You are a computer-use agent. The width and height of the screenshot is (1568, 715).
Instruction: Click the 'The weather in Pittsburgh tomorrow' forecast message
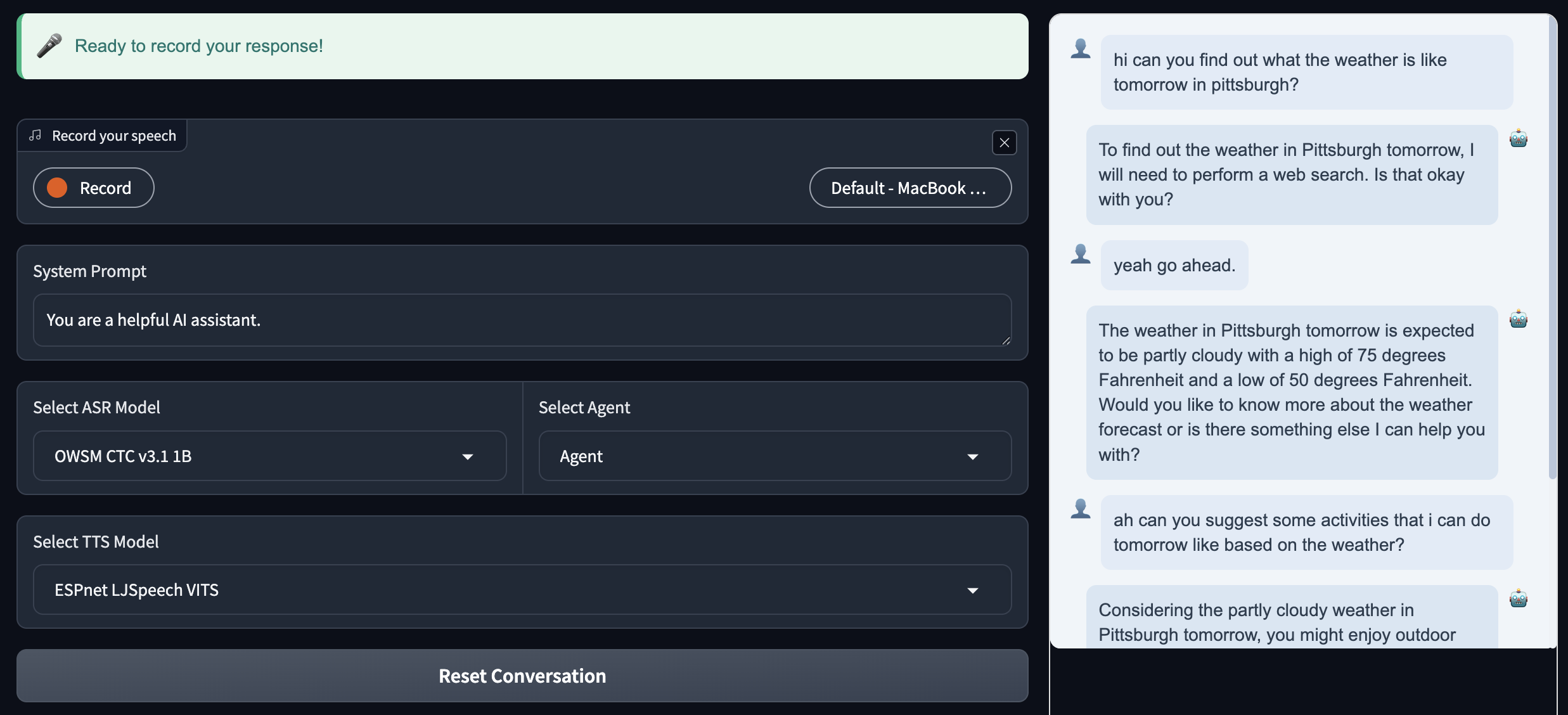(x=1292, y=392)
